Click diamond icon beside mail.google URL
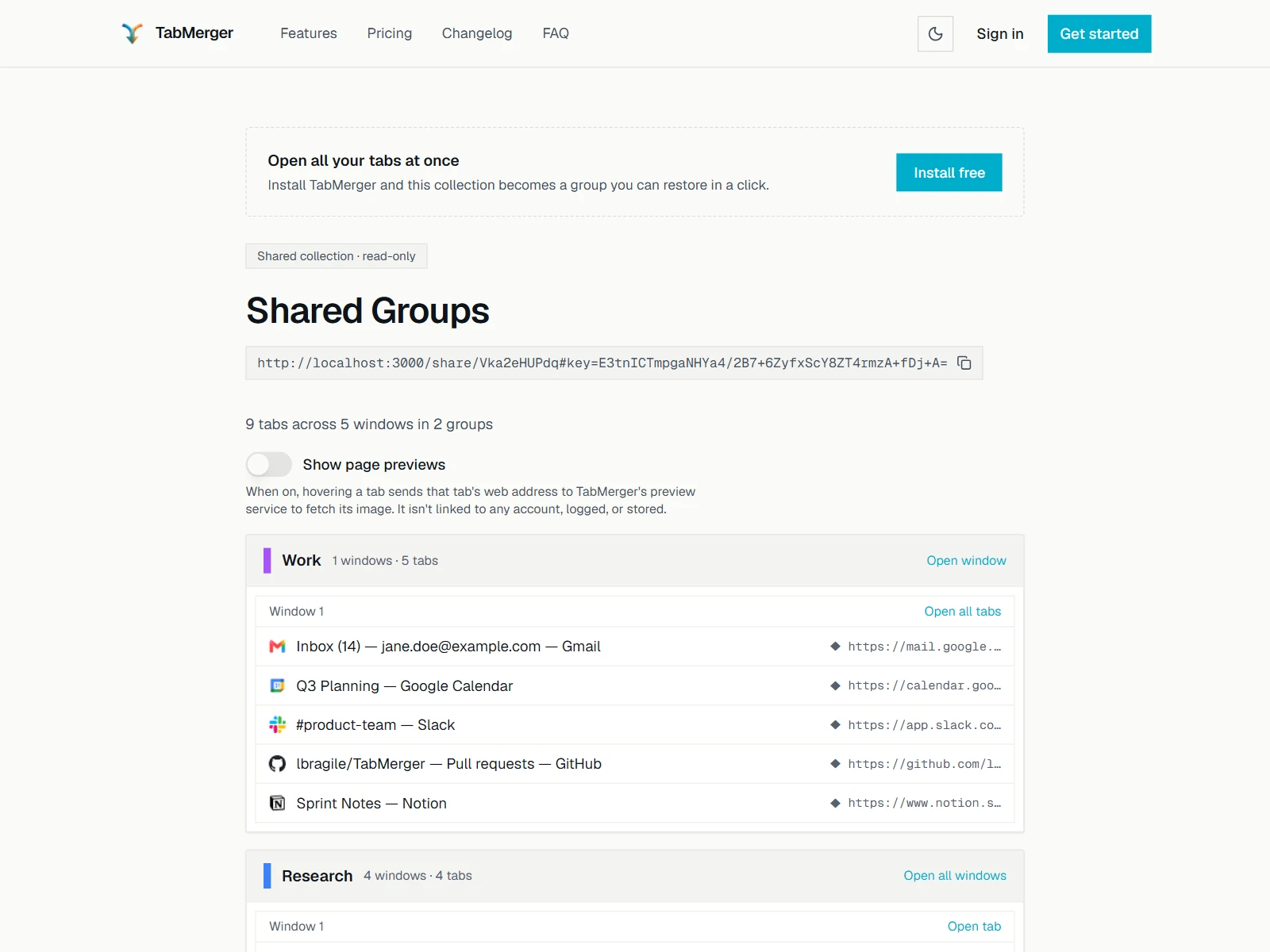1270x952 pixels. pos(835,647)
